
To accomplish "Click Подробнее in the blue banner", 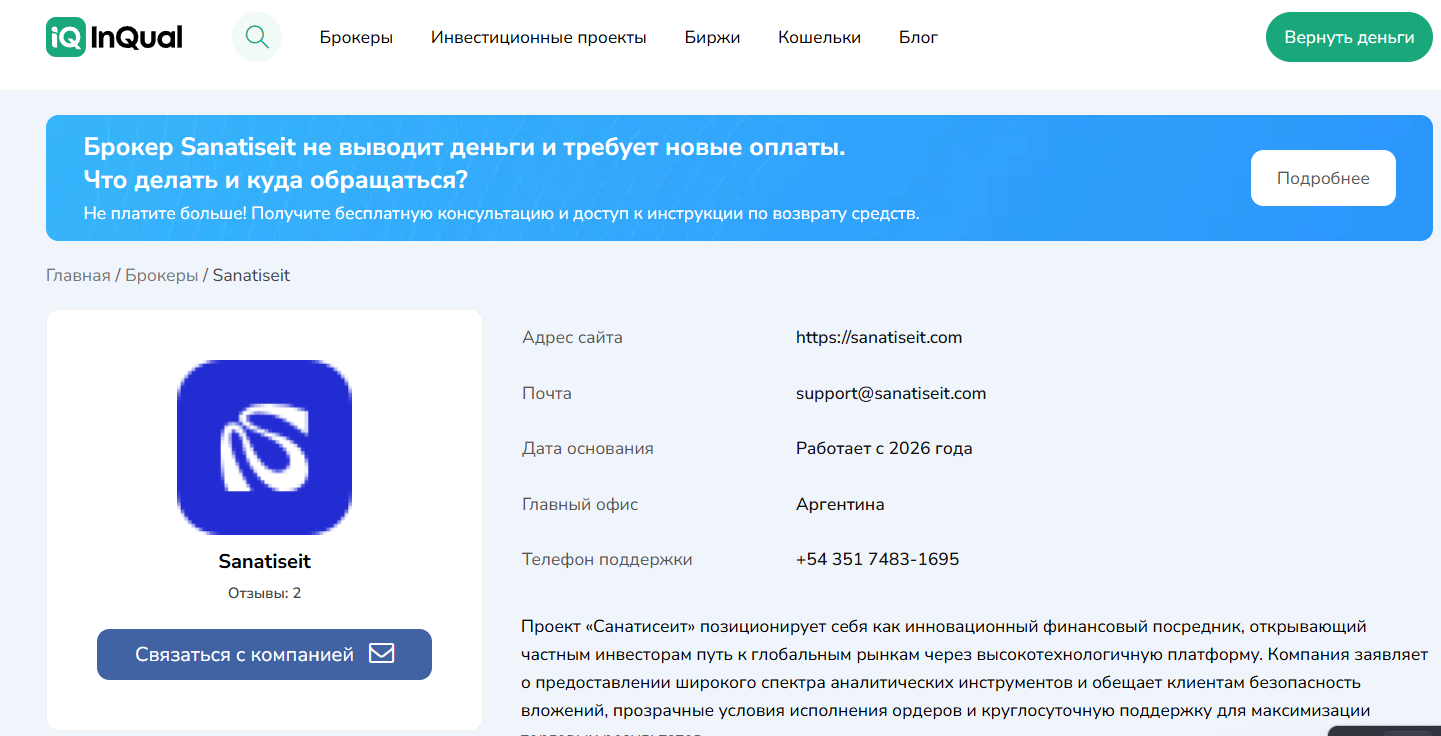I will tap(1323, 178).
